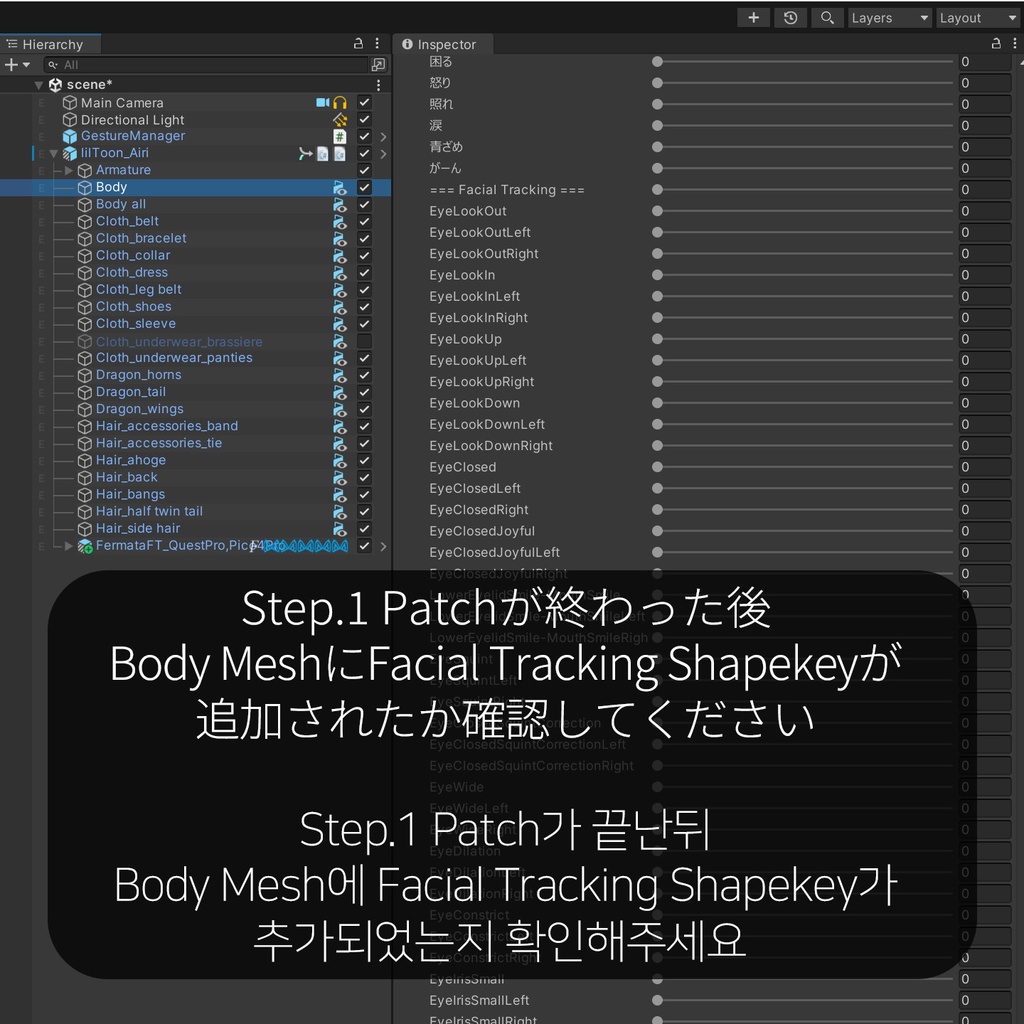The height and width of the screenshot is (1024, 1024).
Task: Click the EyeClosed value input field
Action: 984,467
